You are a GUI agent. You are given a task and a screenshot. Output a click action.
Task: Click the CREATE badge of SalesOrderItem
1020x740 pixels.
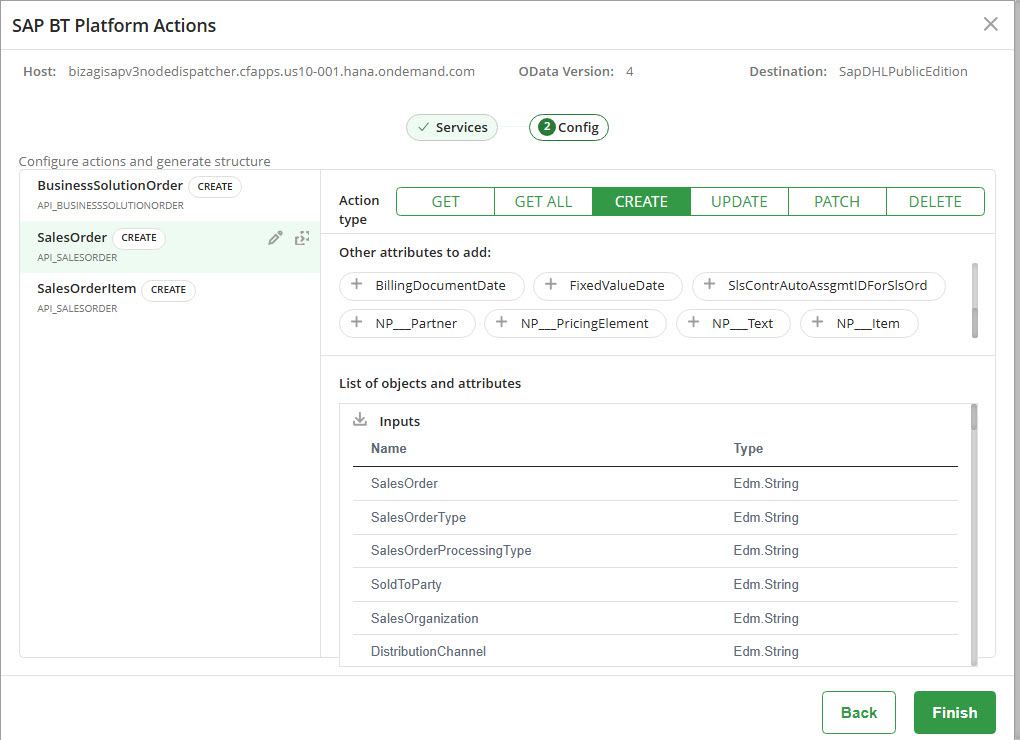(x=168, y=290)
